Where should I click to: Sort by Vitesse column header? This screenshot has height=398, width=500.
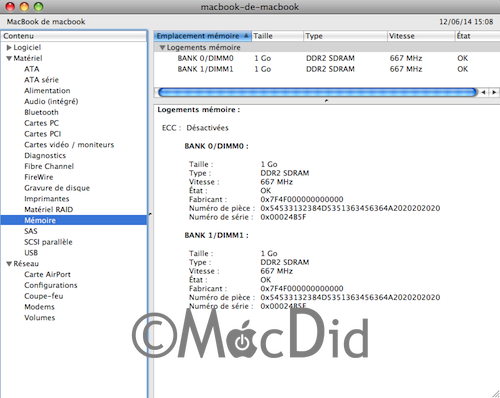tap(421, 36)
